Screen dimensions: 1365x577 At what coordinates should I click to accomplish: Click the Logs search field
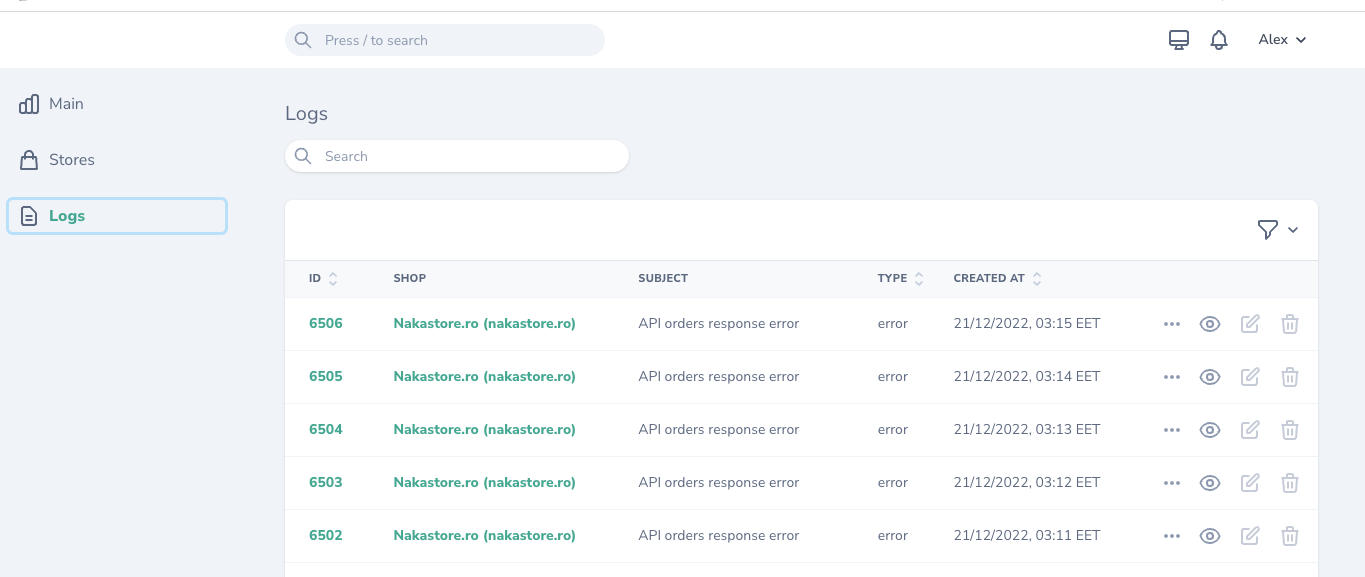click(x=457, y=156)
